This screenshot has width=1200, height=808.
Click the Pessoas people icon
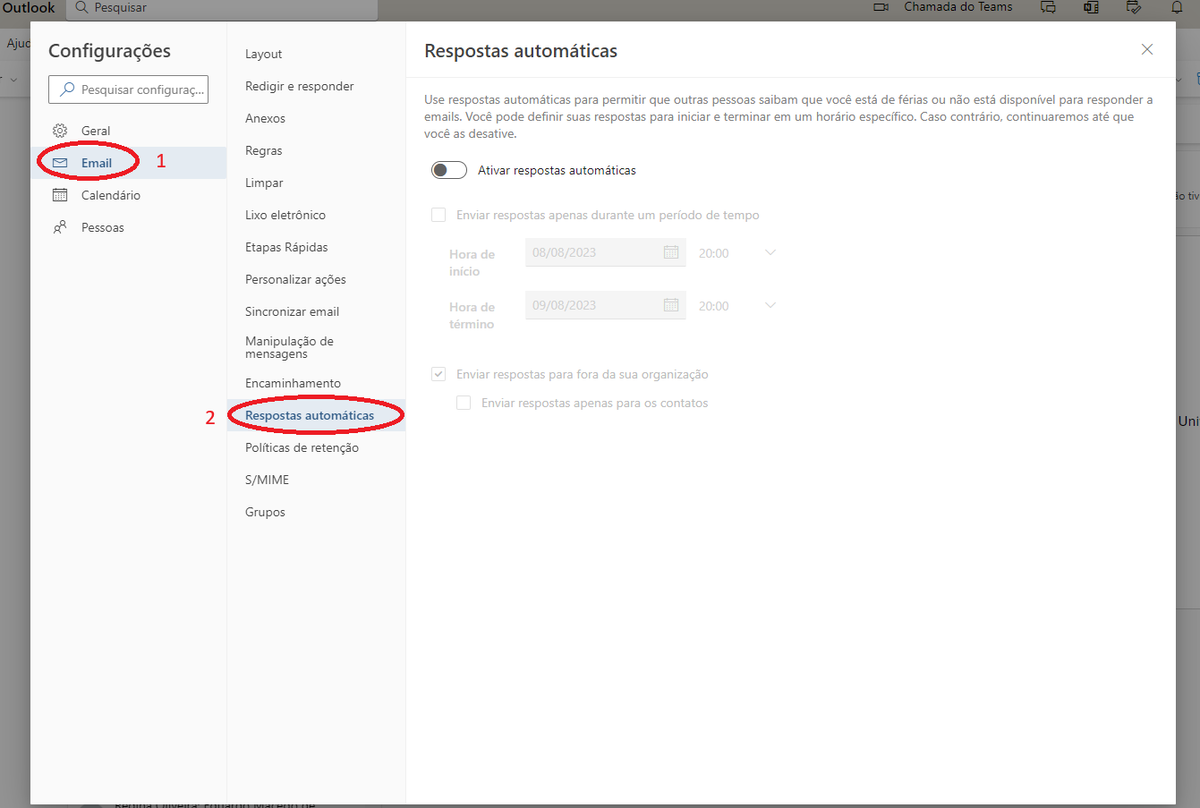[x=60, y=227]
